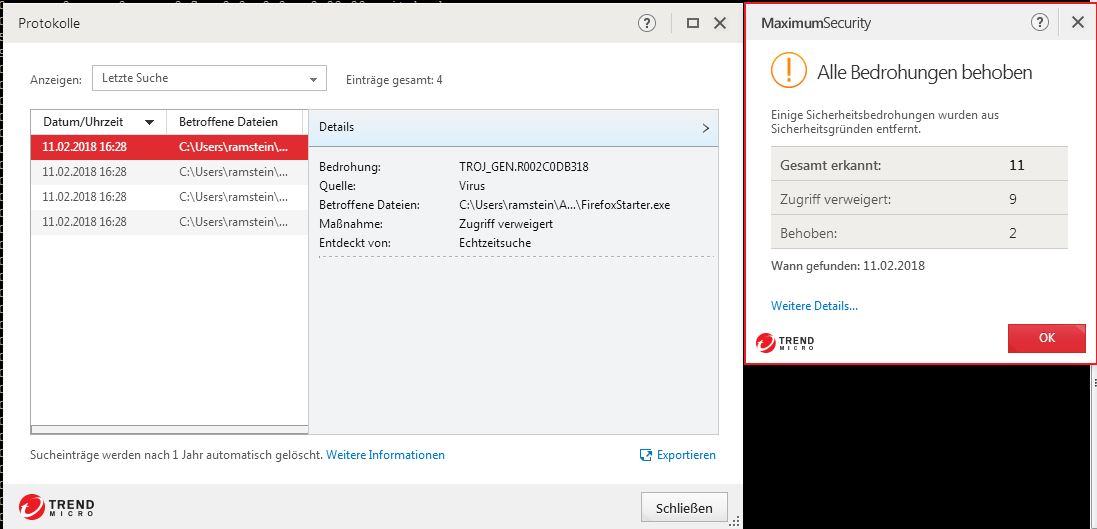1097x529 pixels.
Task: Click the orange warning exclamation icon
Action: 789,72
